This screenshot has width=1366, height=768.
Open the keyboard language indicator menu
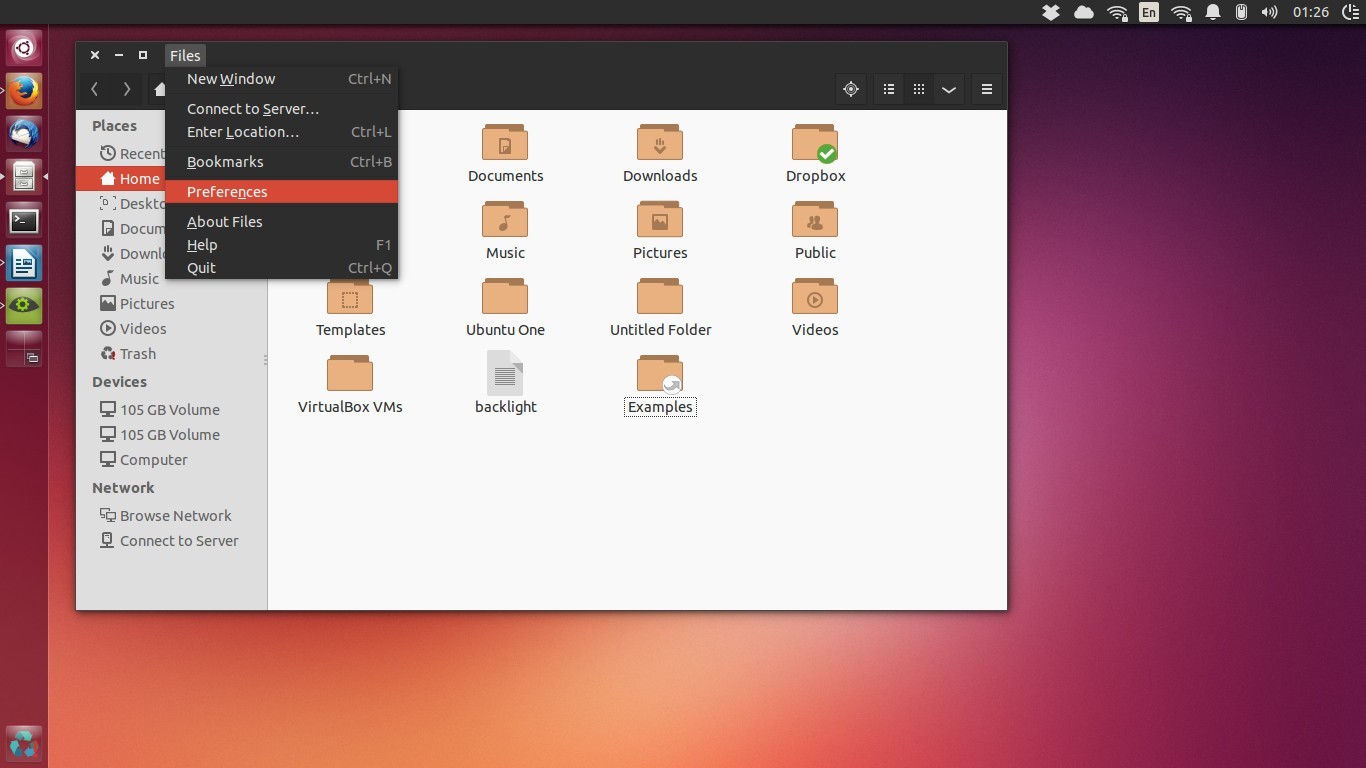[1149, 12]
